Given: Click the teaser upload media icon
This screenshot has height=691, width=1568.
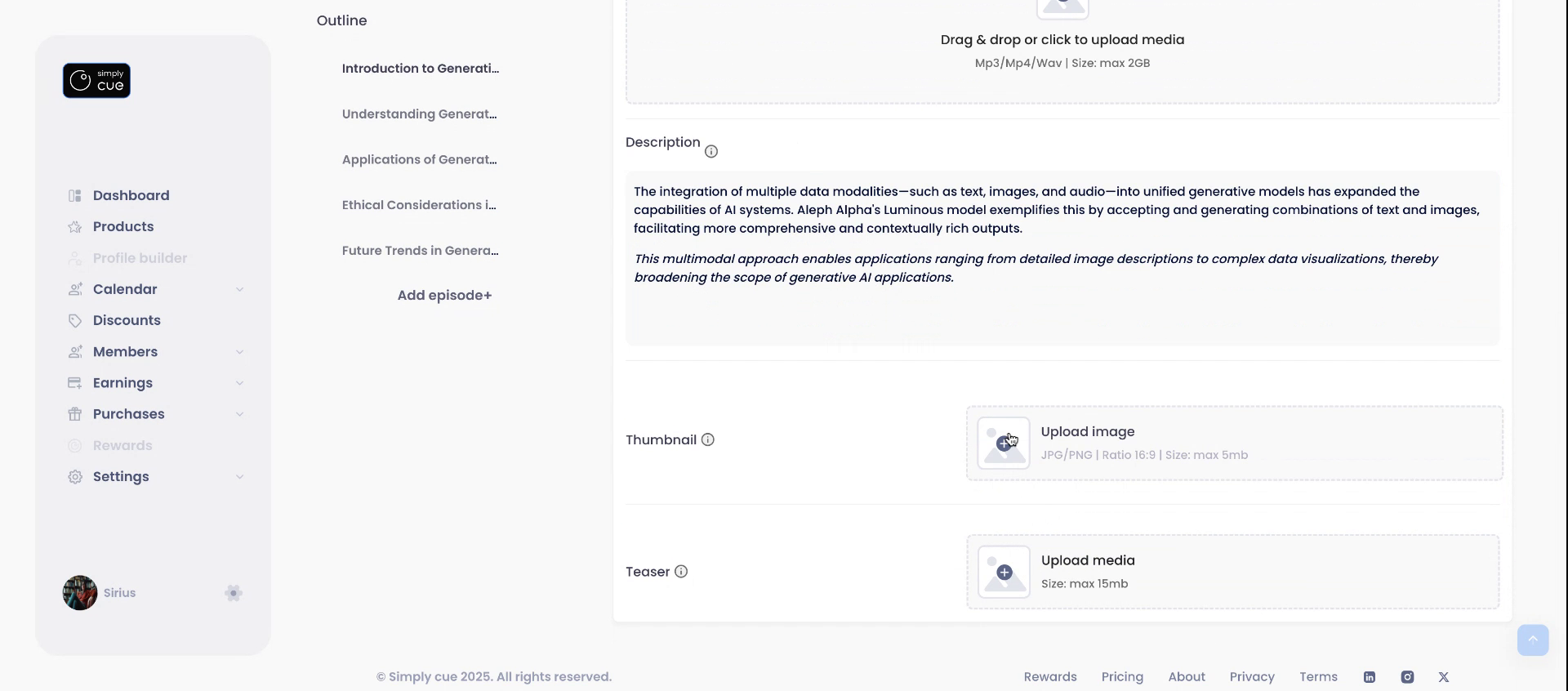Looking at the screenshot, I should [x=1004, y=573].
